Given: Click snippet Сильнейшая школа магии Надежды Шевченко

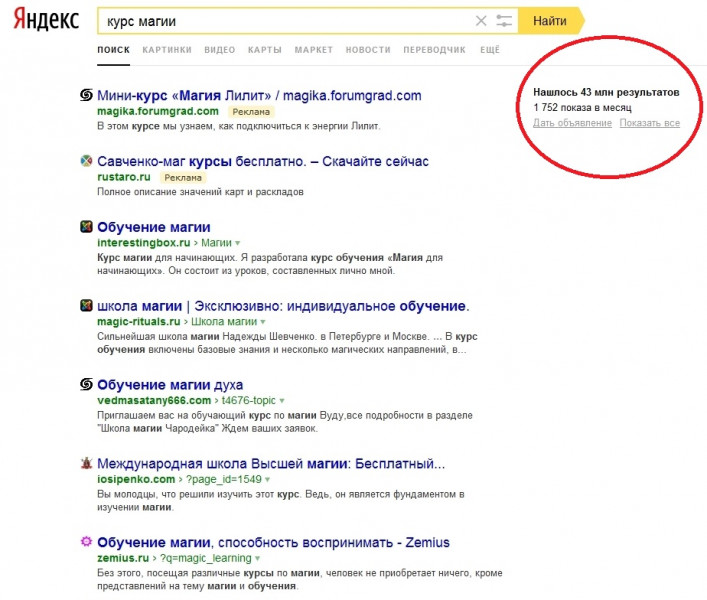Looking at the screenshot, I should (287, 343).
